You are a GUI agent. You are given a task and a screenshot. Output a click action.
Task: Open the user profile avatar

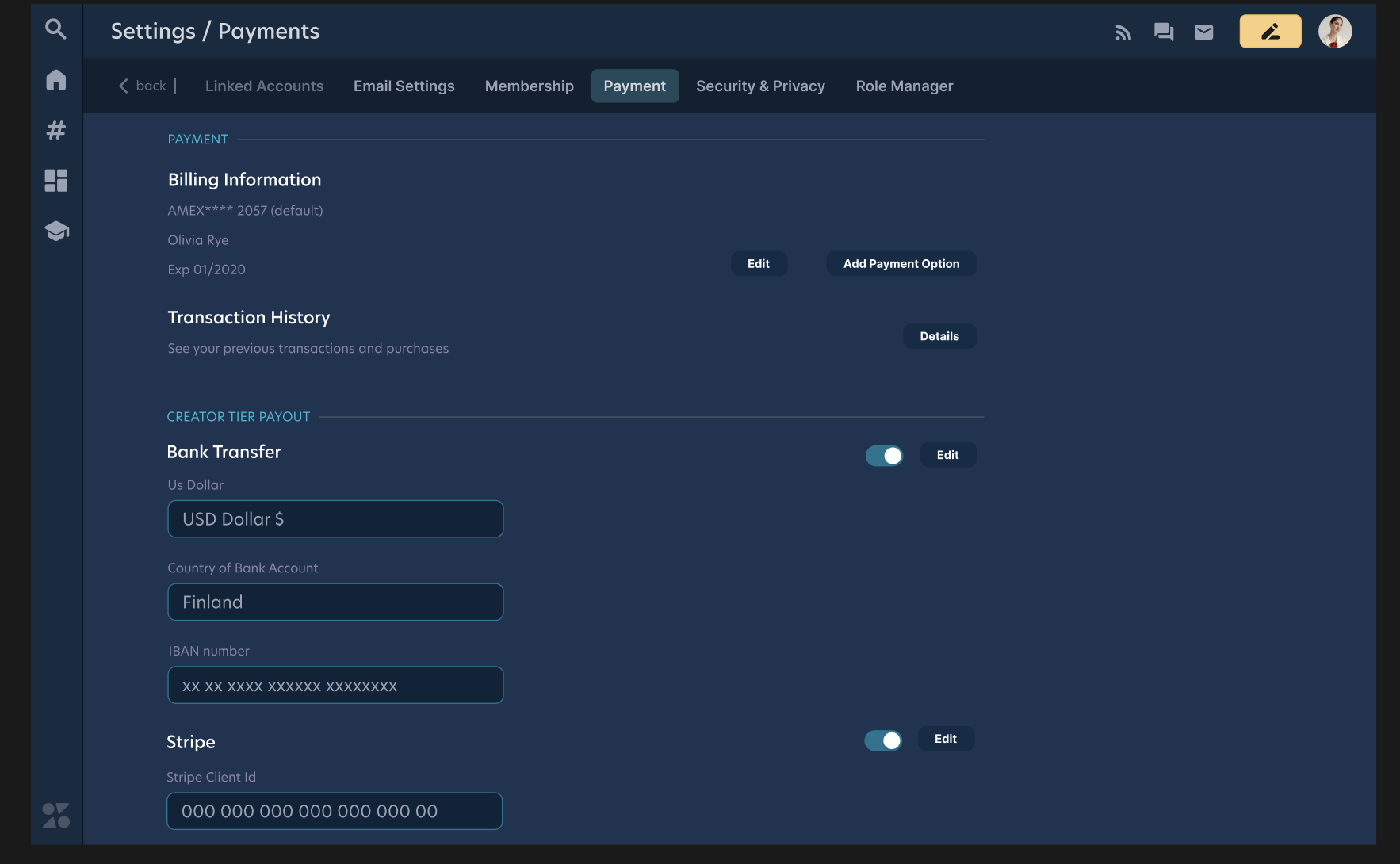1335,32
